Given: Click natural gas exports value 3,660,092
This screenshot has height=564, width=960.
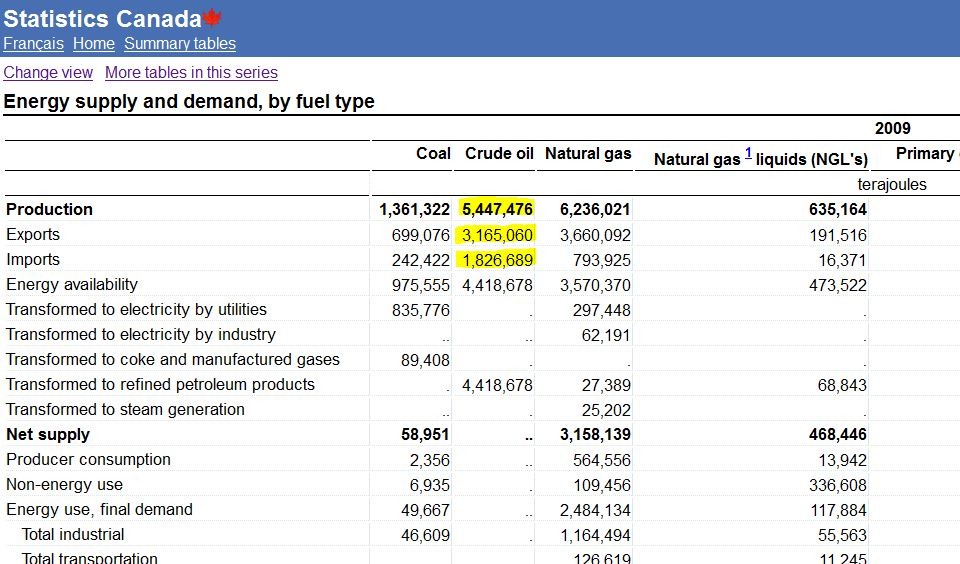Looking at the screenshot, I should (595, 235).
